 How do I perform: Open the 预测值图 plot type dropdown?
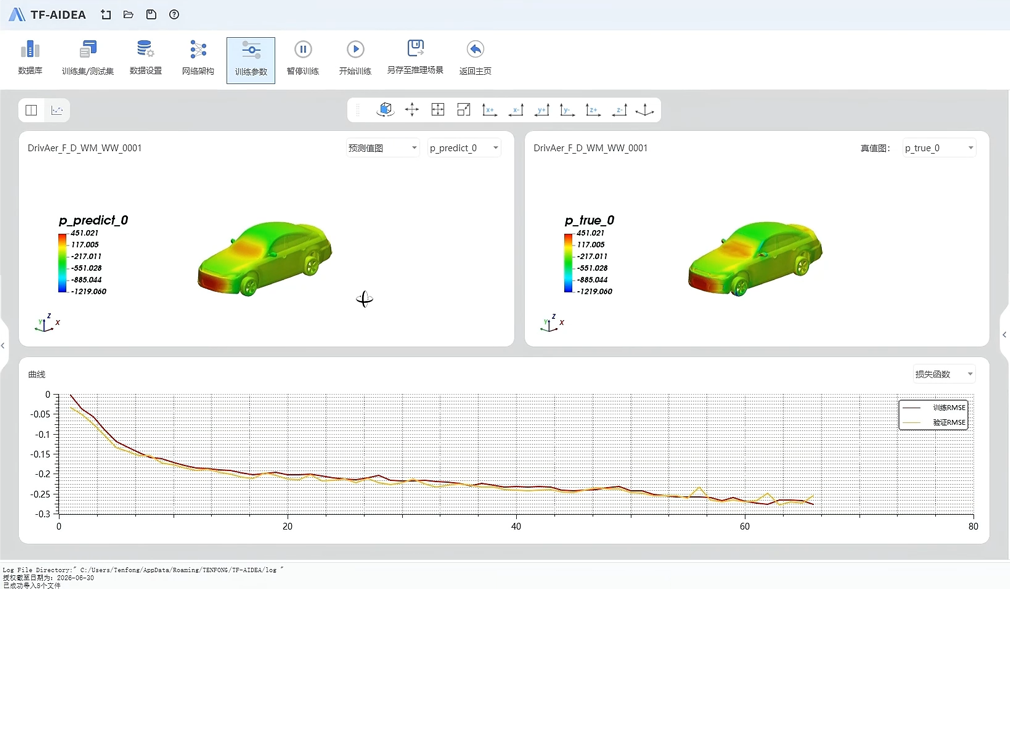tap(382, 148)
